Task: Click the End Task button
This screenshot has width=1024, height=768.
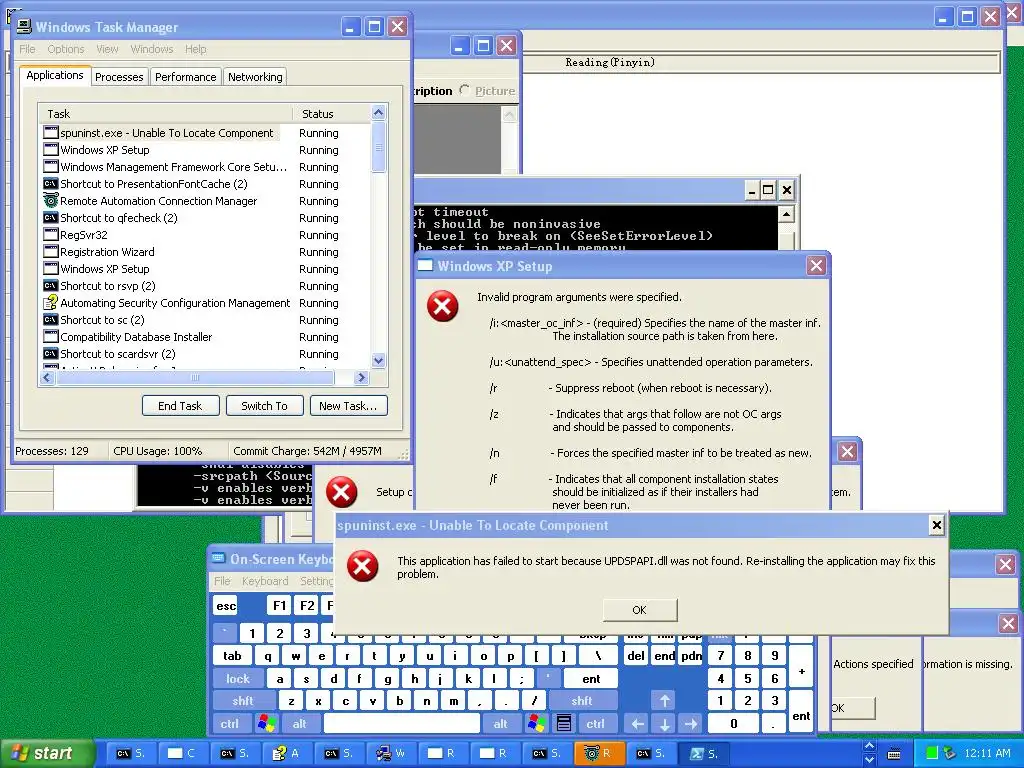Action: coord(180,406)
